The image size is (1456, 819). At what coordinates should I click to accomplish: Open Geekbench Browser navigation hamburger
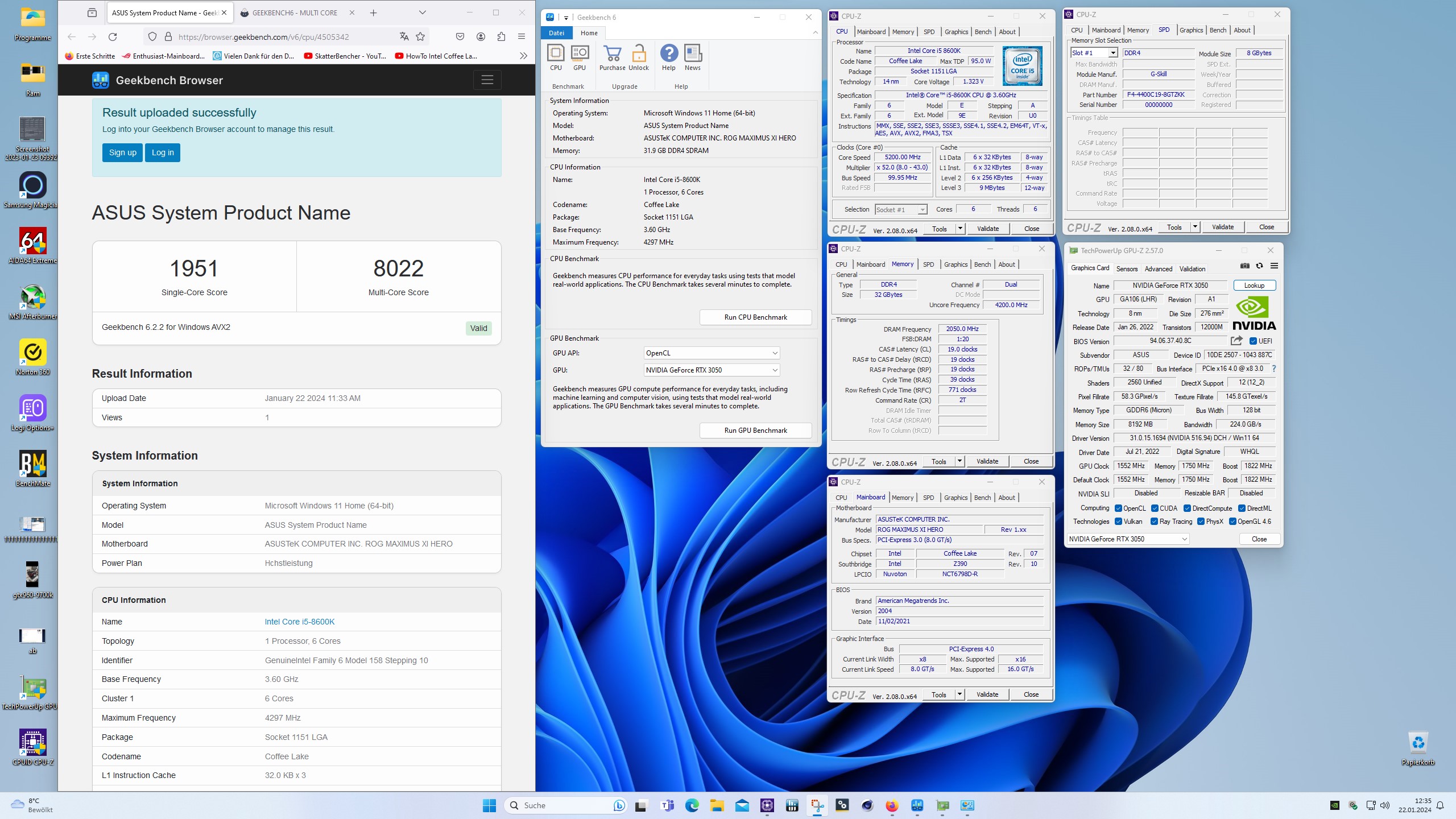point(487,80)
